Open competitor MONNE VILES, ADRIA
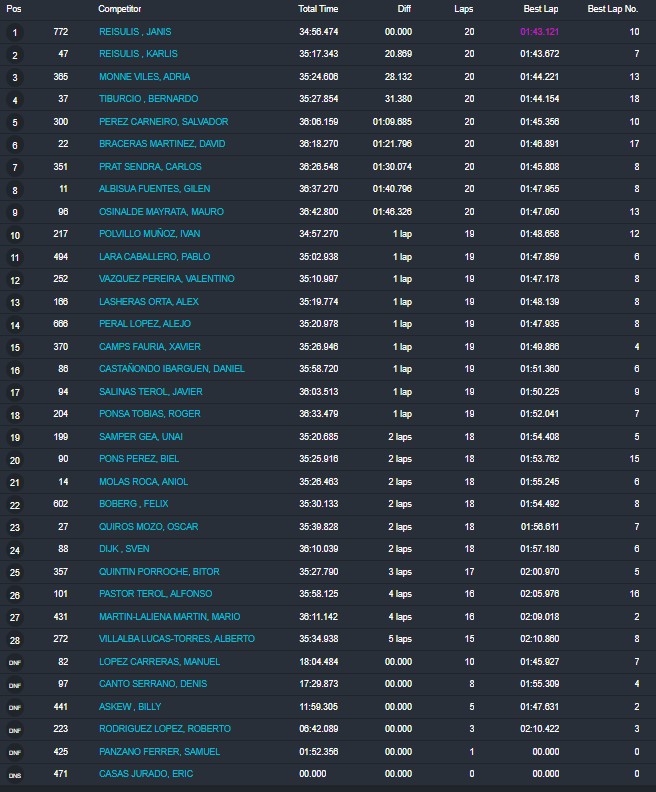Screen dimensions: 656x792 pos(144,77)
